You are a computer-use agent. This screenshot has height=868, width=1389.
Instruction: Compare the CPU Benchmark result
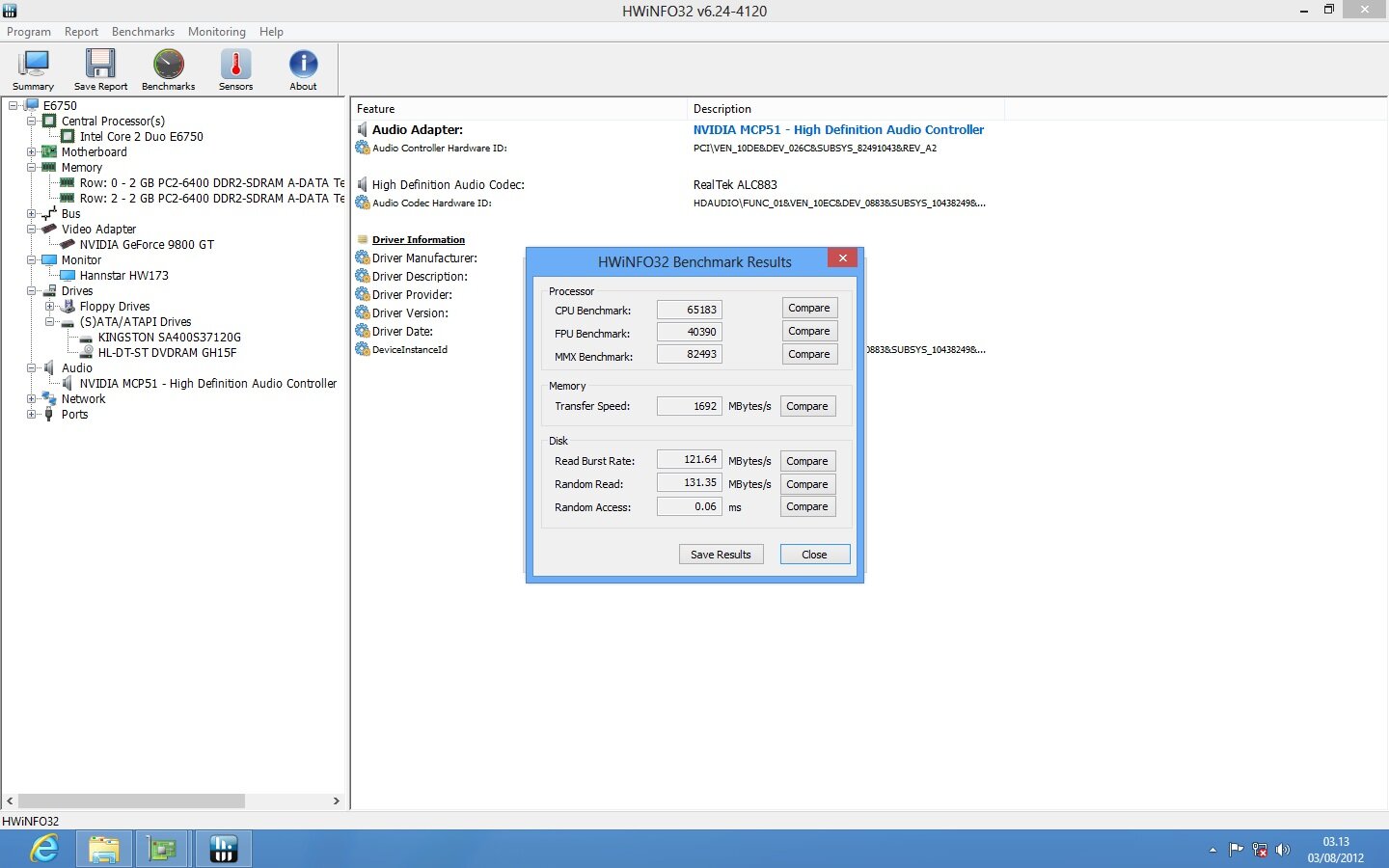(808, 309)
